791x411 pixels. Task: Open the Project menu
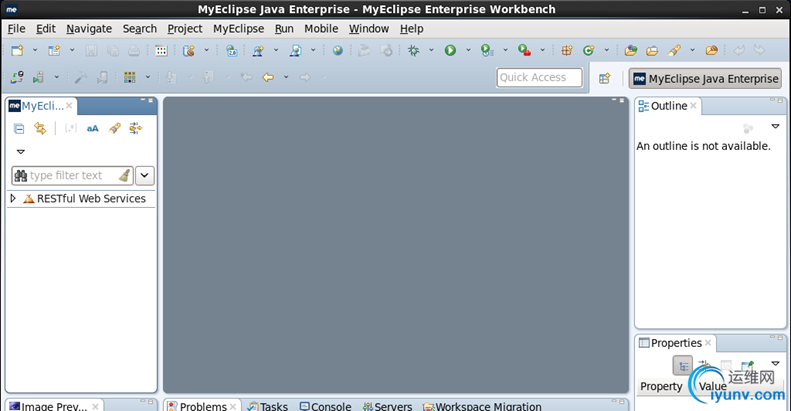tap(185, 29)
